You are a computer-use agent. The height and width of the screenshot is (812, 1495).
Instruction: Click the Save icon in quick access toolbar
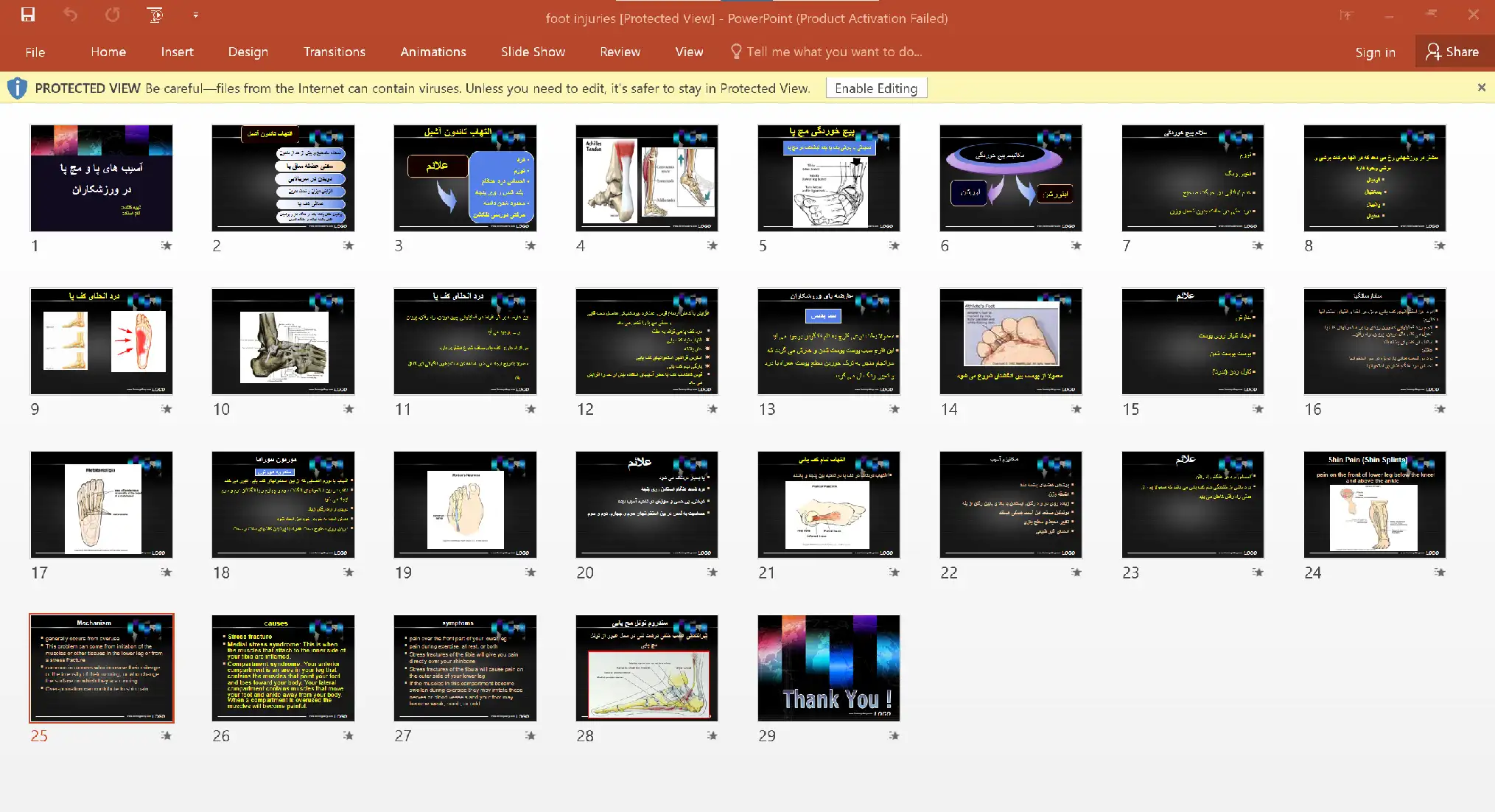click(x=28, y=15)
